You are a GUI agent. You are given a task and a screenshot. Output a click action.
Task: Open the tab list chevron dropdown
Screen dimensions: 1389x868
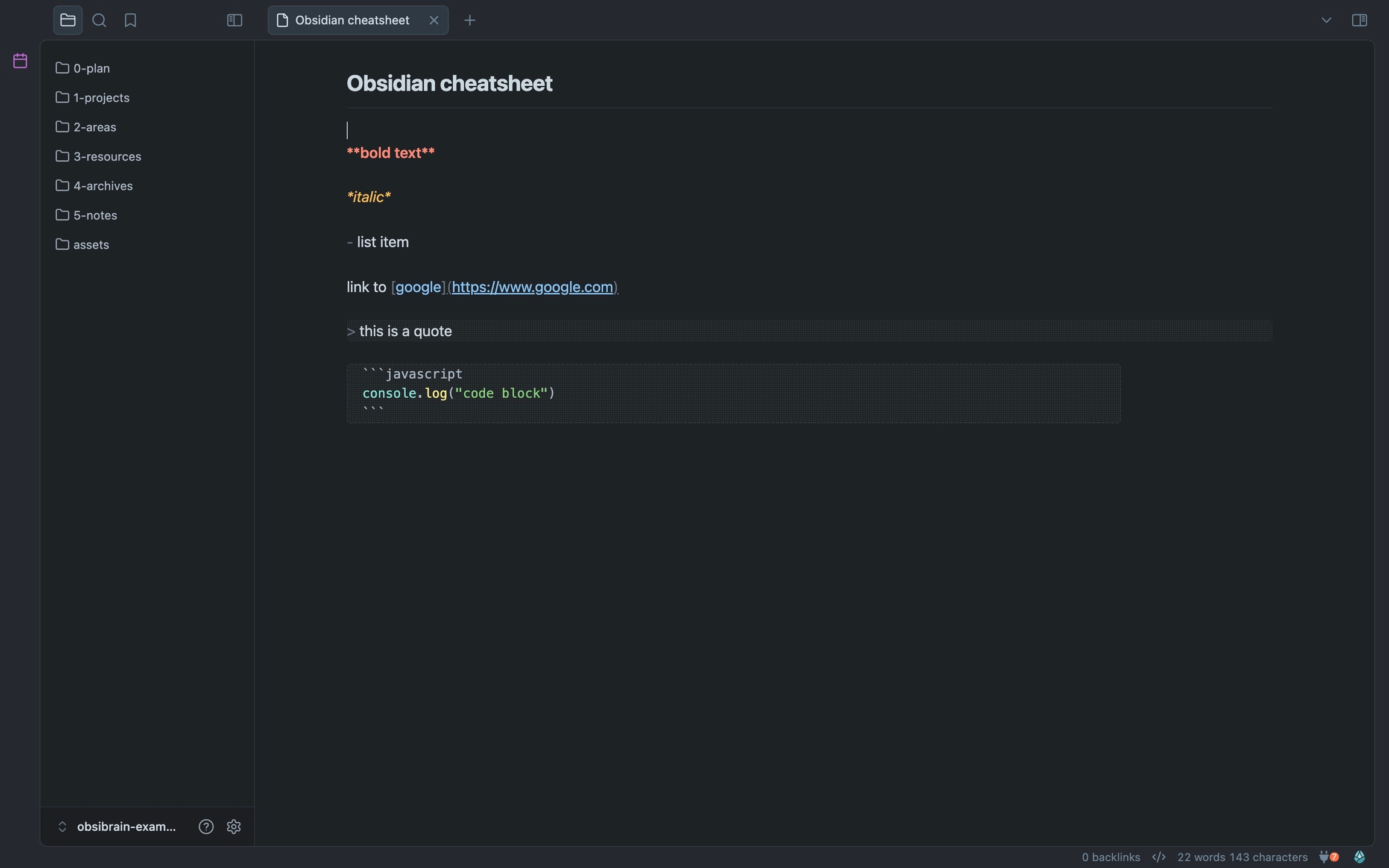(x=1326, y=20)
